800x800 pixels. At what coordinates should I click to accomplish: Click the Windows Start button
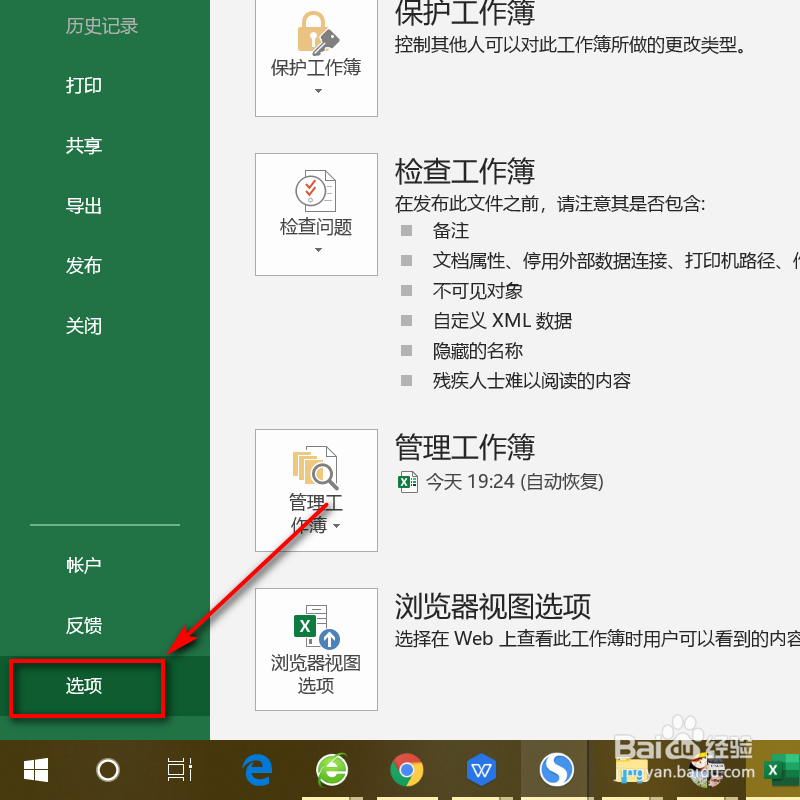coord(35,770)
